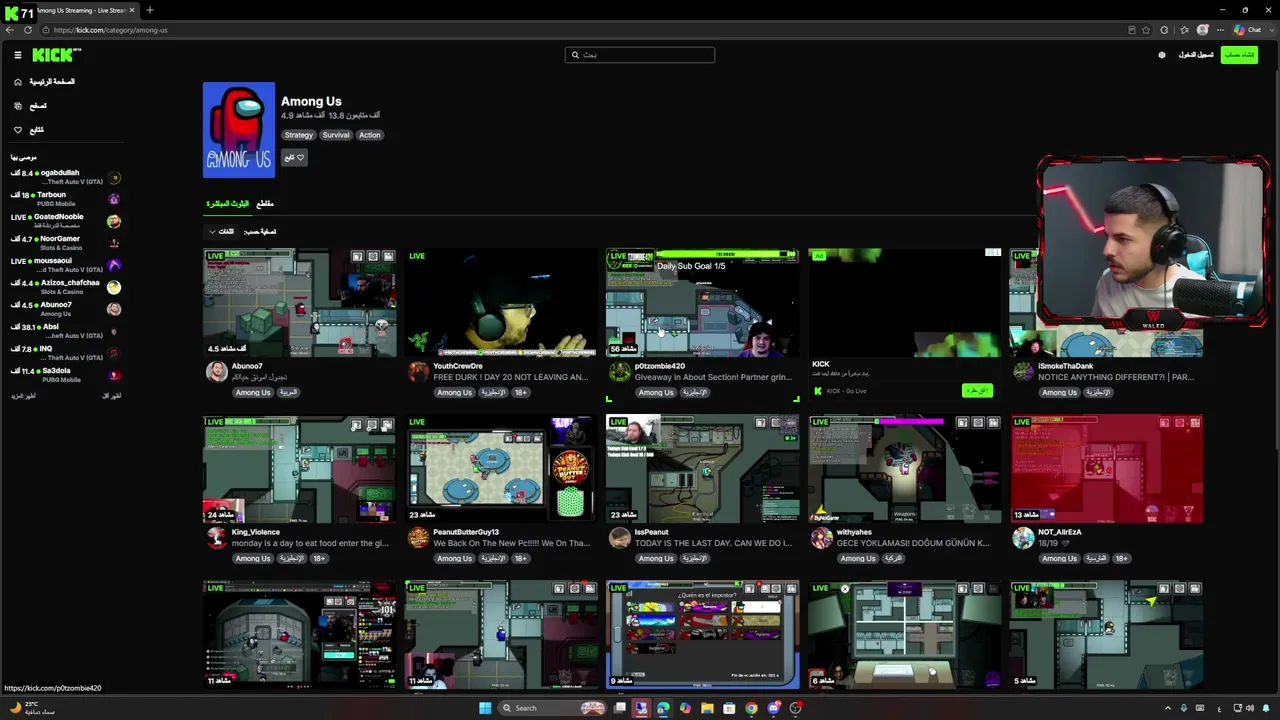Click the settings gear beside the login button
This screenshot has width=1280, height=720.
(x=1162, y=55)
